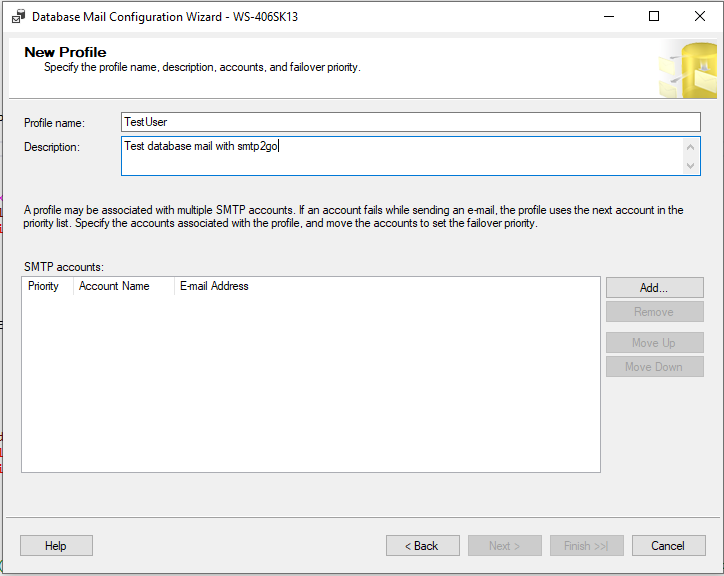Go to previous page with < Back
724x576 pixels.
tap(422, 546)
